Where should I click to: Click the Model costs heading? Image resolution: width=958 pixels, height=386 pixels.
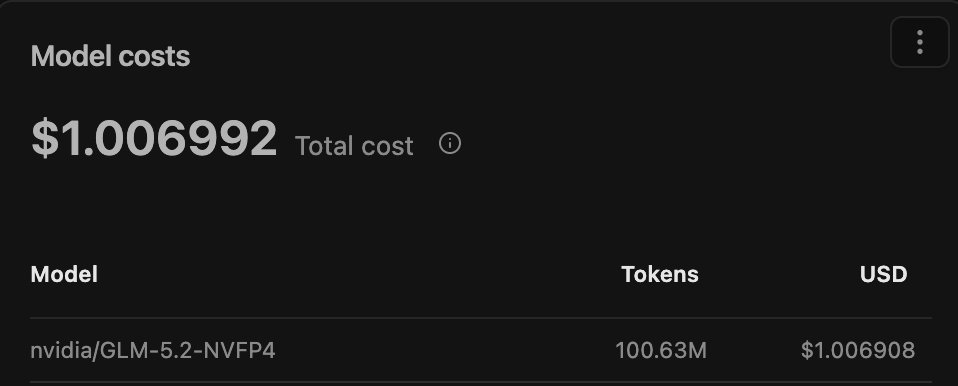coord(111,56)
